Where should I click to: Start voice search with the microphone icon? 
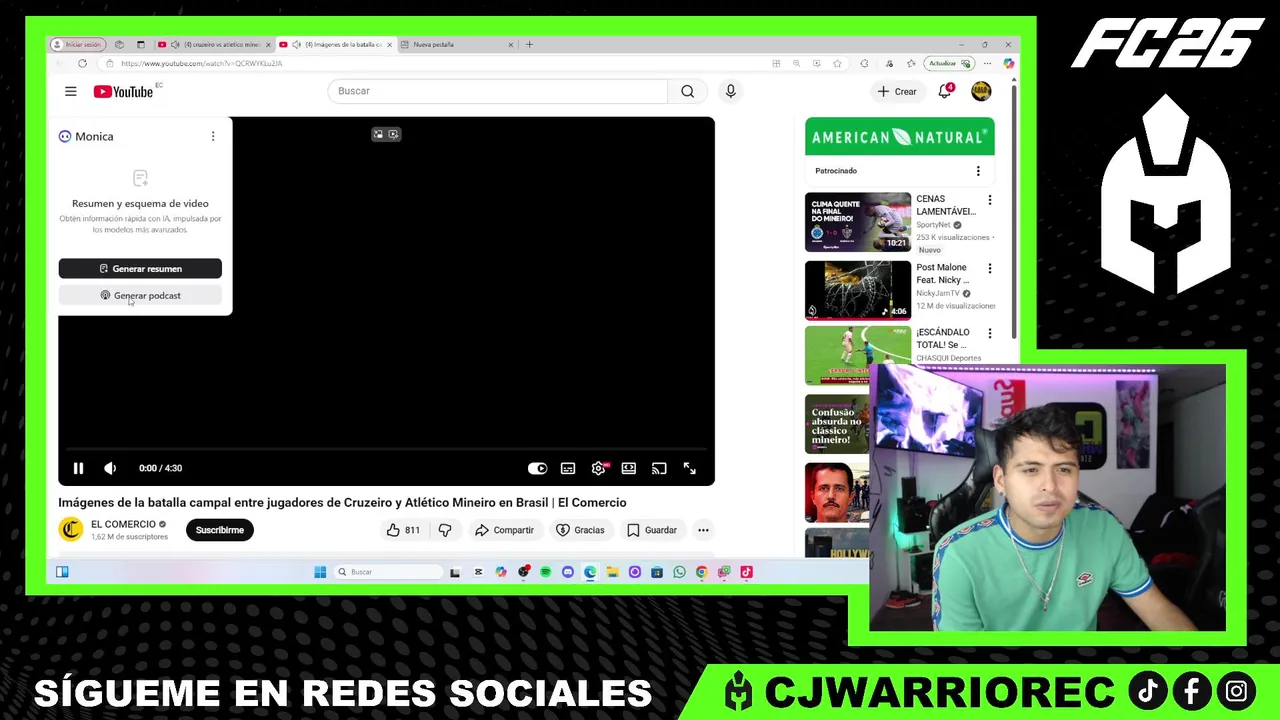click(x=730, y=91)
